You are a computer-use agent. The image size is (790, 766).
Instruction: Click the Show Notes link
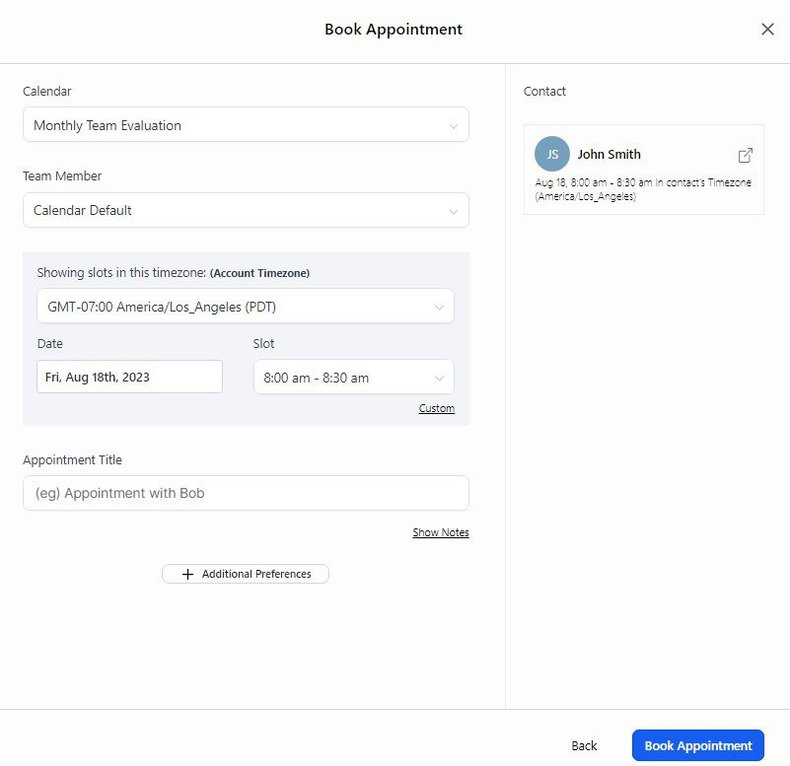pos(441,533)
